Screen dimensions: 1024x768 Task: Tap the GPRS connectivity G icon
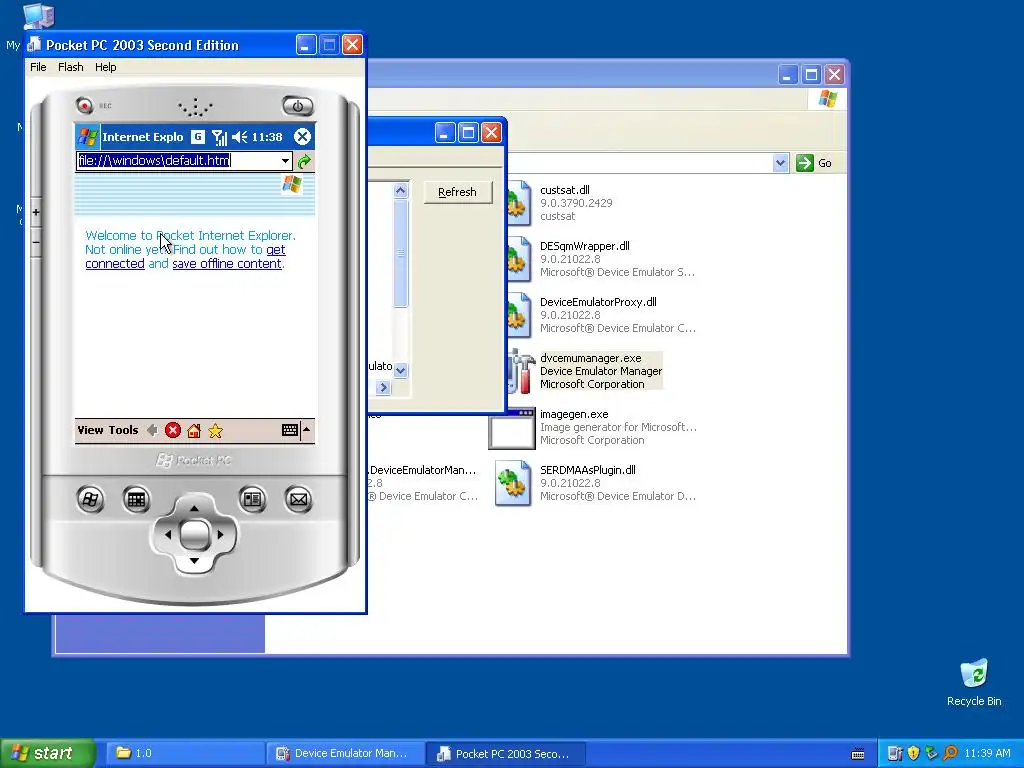pyautogui.click(x=198, y=136)
